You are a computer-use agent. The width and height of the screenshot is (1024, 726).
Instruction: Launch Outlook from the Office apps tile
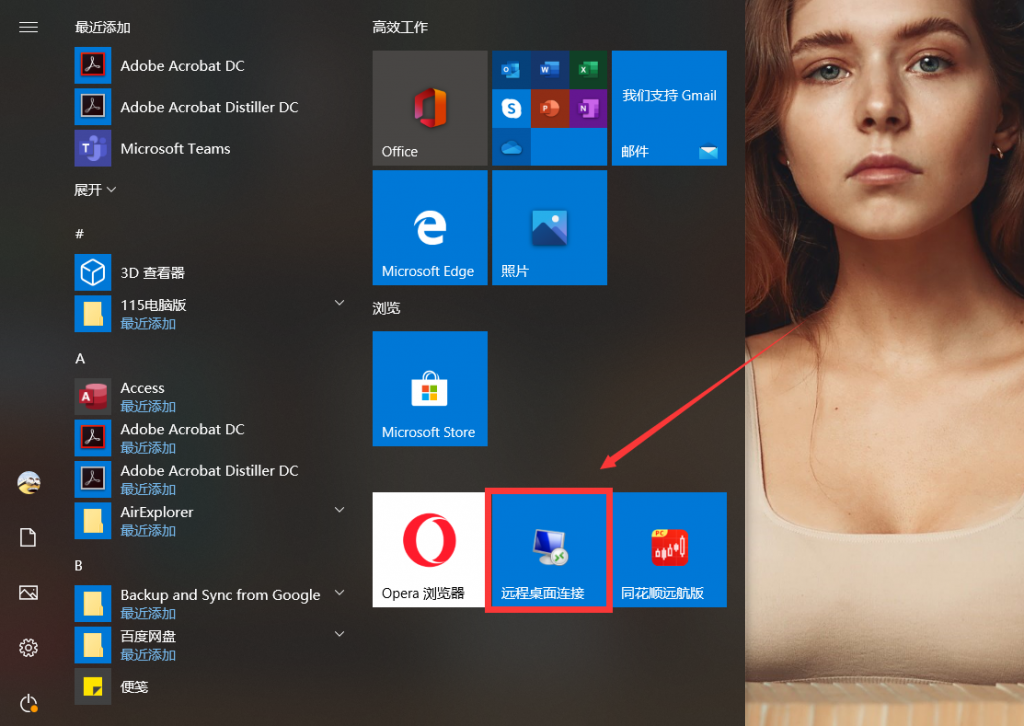click(511, 69)
